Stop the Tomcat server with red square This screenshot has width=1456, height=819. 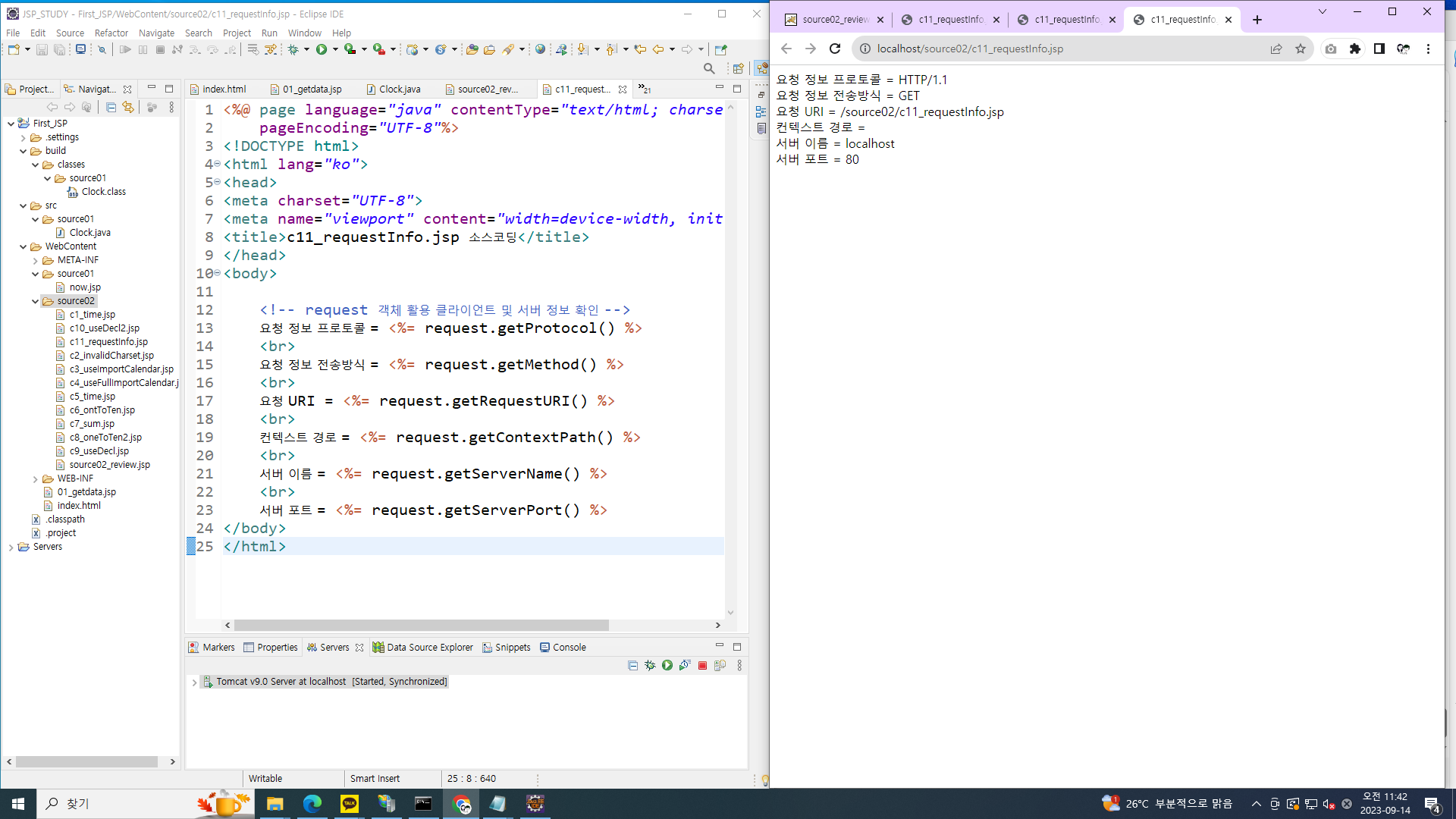[702, 666]
